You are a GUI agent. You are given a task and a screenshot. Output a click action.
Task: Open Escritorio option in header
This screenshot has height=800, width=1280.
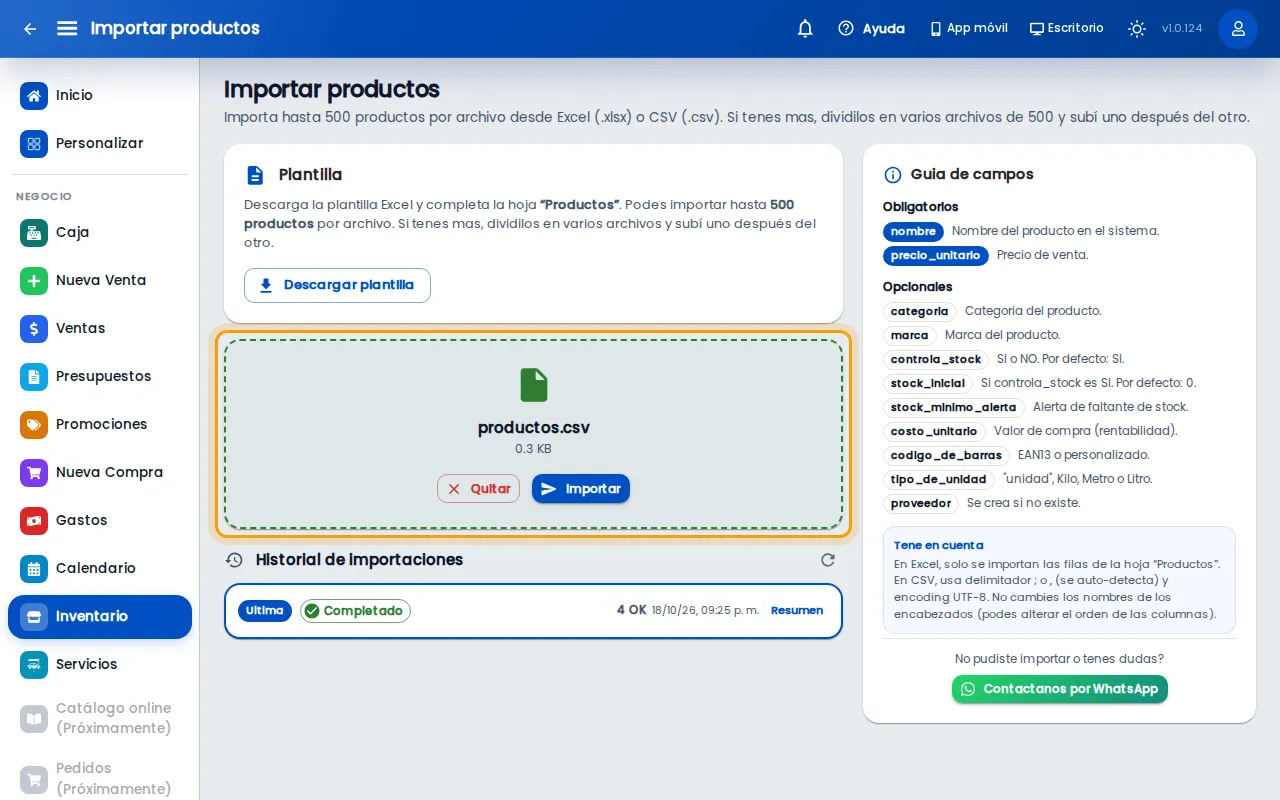(x=1067, y=29)
